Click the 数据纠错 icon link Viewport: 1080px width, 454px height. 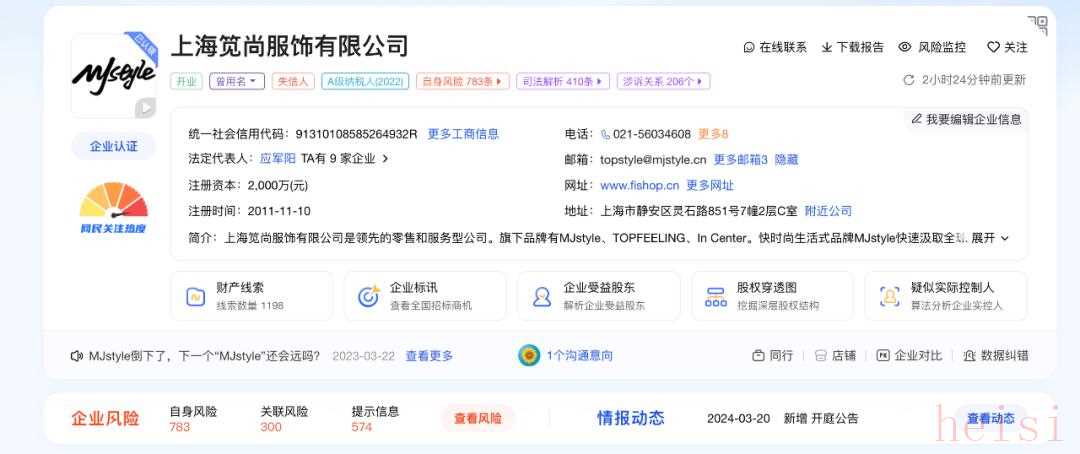(996, 355)
